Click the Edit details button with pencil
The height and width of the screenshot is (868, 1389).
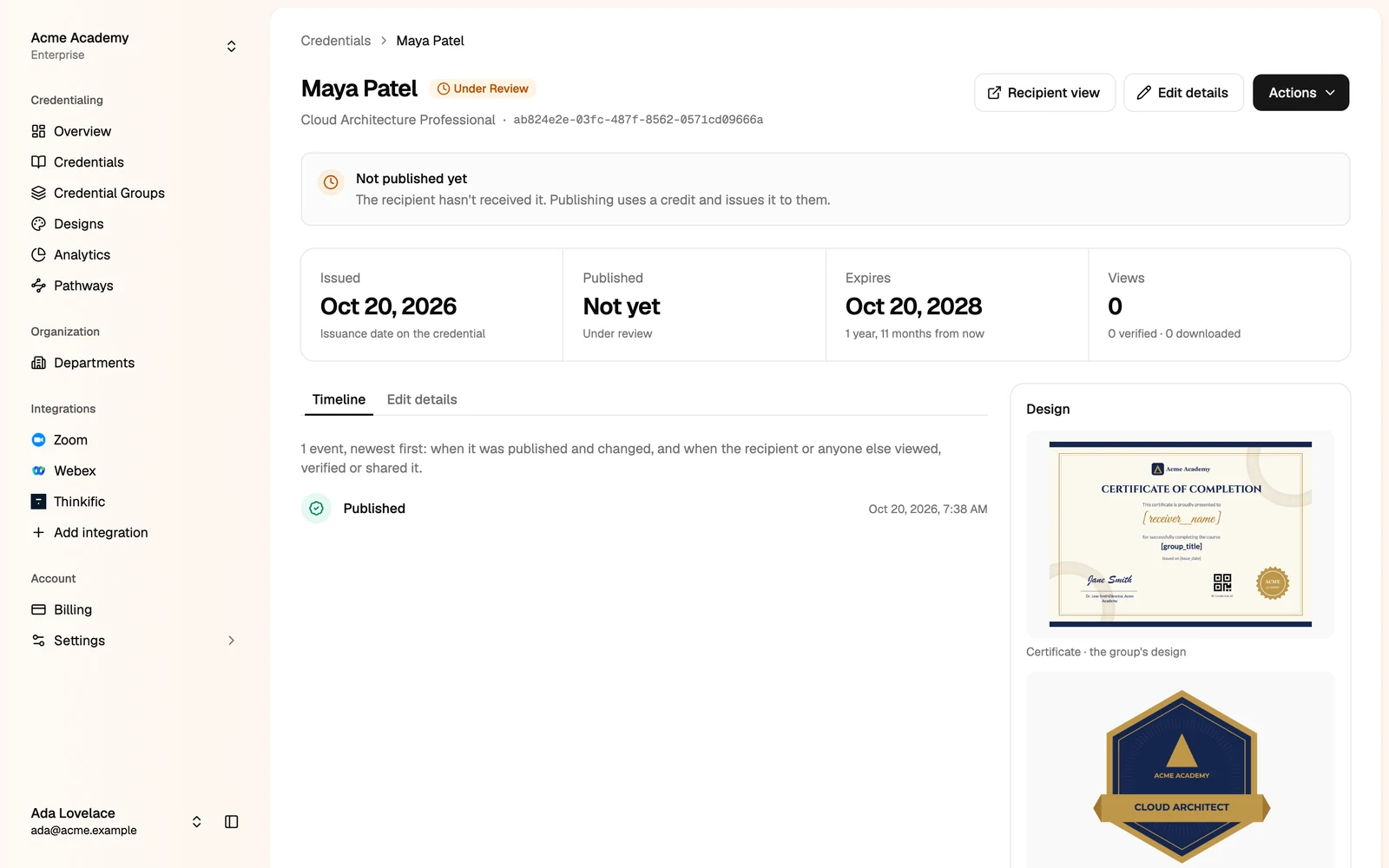[x=1183, y=93]
